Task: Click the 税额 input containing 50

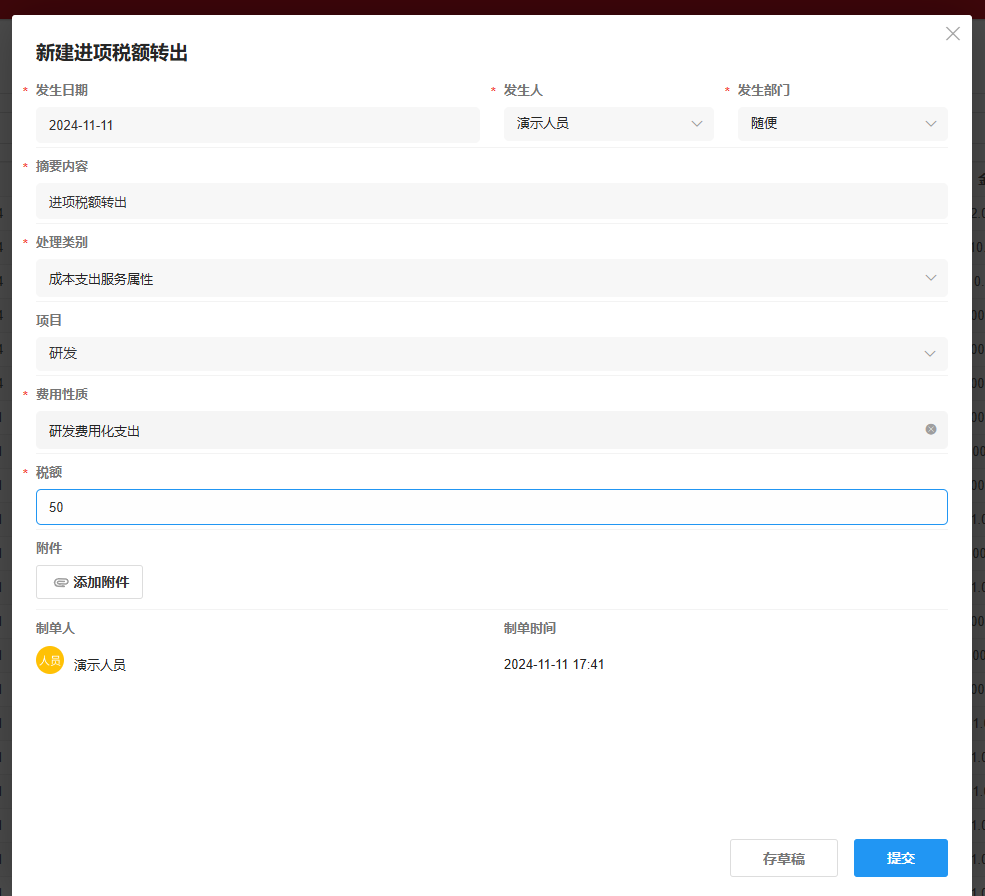Action: coord(491,507)
